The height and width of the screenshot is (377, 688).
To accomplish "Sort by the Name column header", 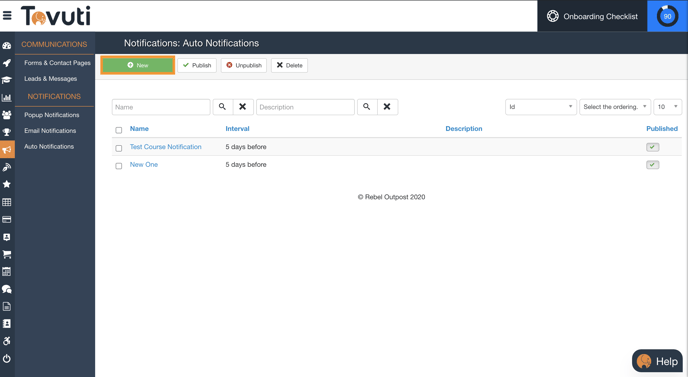I will pyautogui.click(x=139, y=129).
